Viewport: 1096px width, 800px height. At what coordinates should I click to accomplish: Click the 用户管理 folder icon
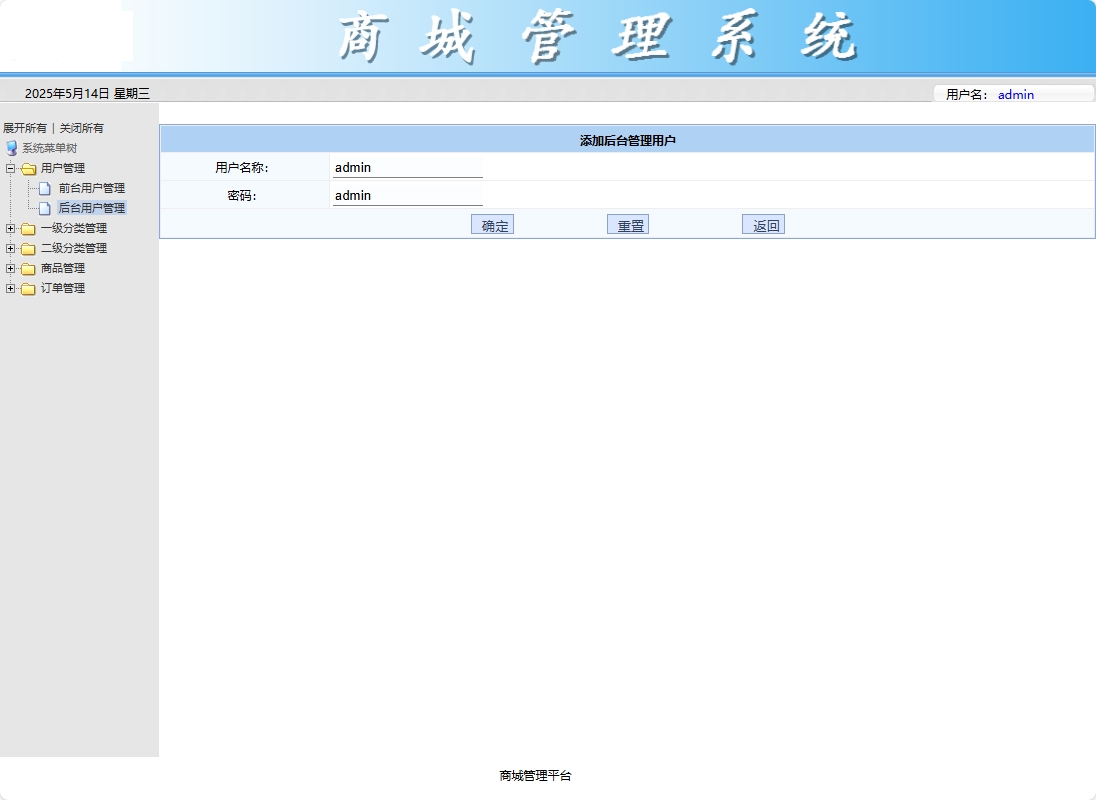click(28, 168)
